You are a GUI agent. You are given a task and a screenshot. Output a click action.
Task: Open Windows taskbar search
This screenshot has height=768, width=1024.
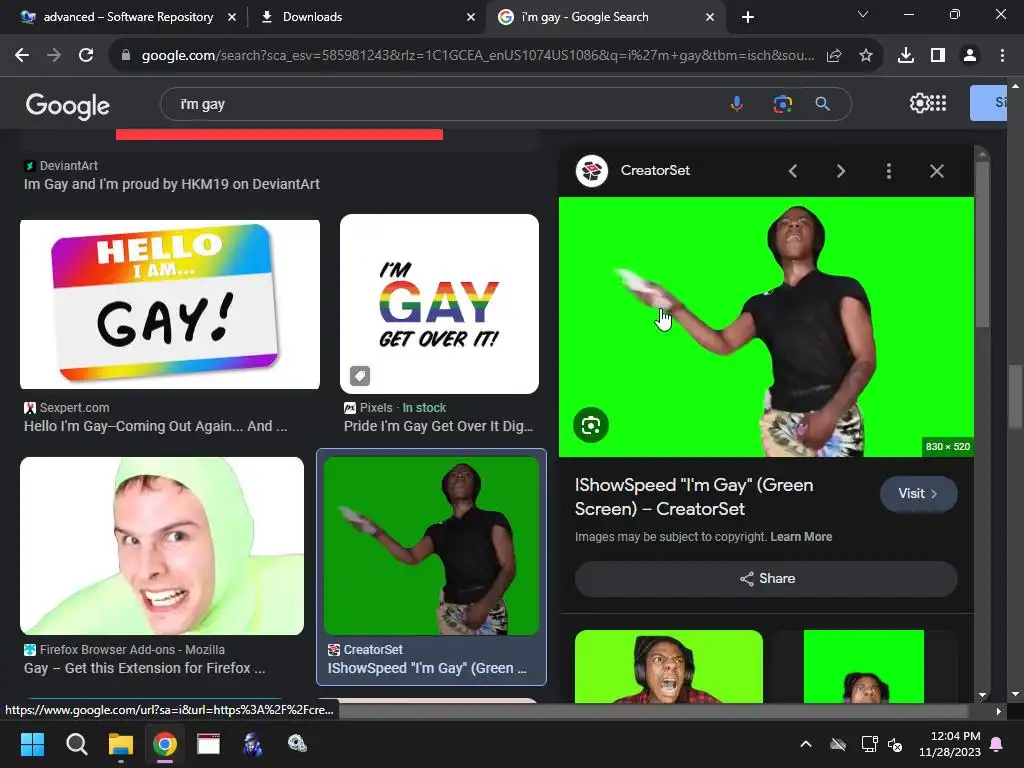point(77,744)
